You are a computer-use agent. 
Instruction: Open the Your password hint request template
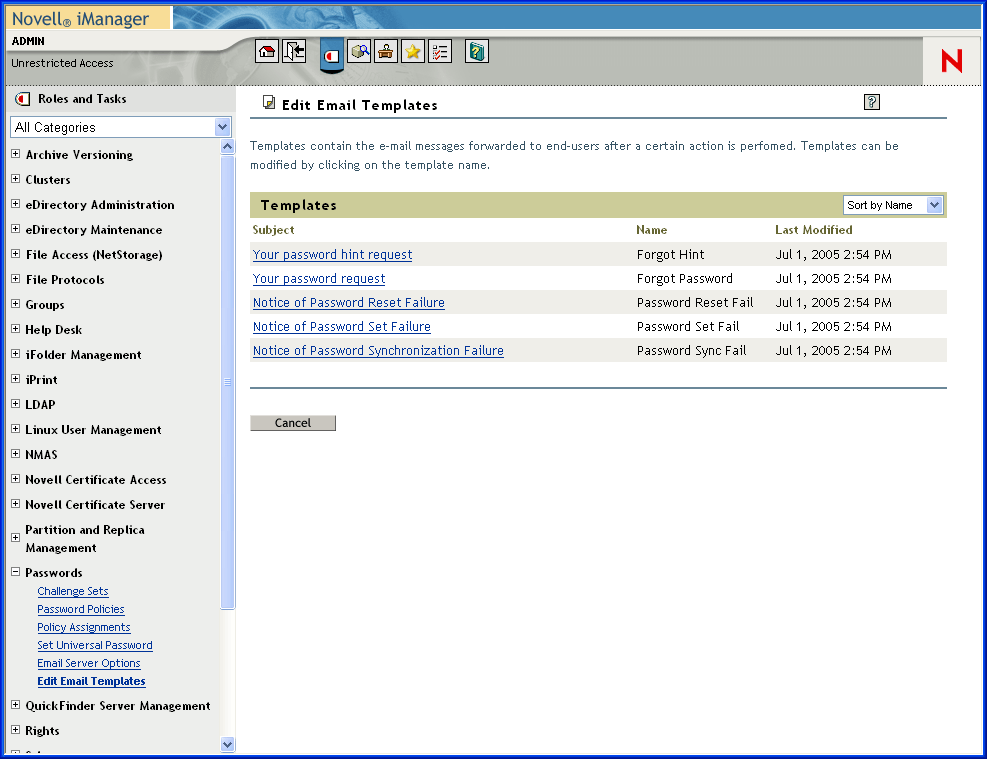(x=332, y=254)
